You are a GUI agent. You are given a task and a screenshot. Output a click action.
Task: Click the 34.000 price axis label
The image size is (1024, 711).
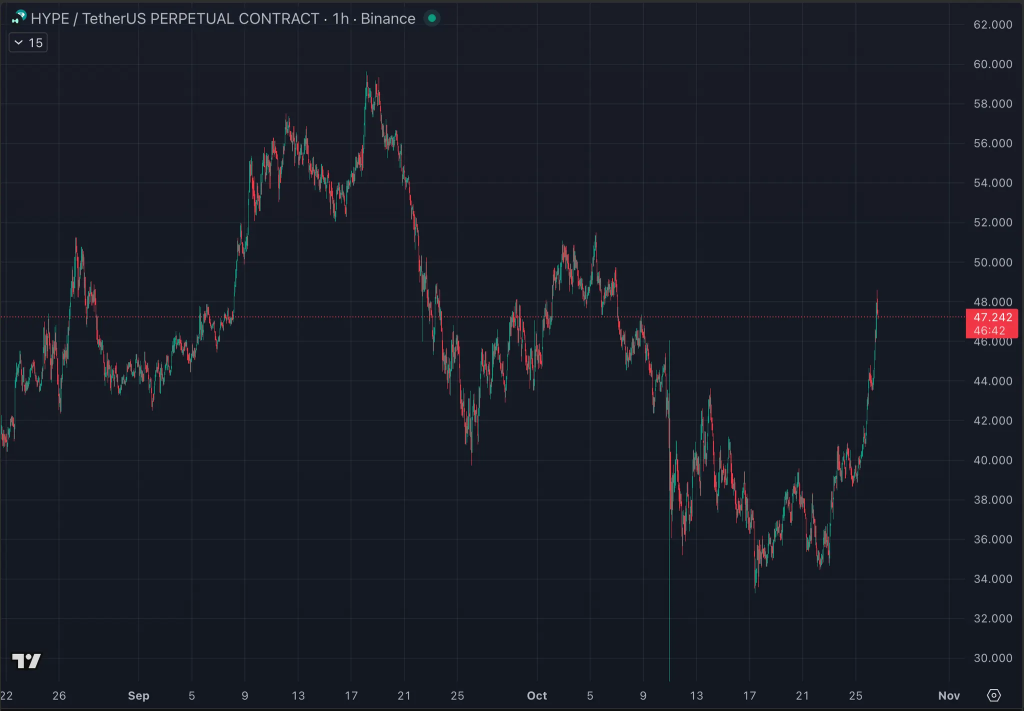click(x=991, y=579)
